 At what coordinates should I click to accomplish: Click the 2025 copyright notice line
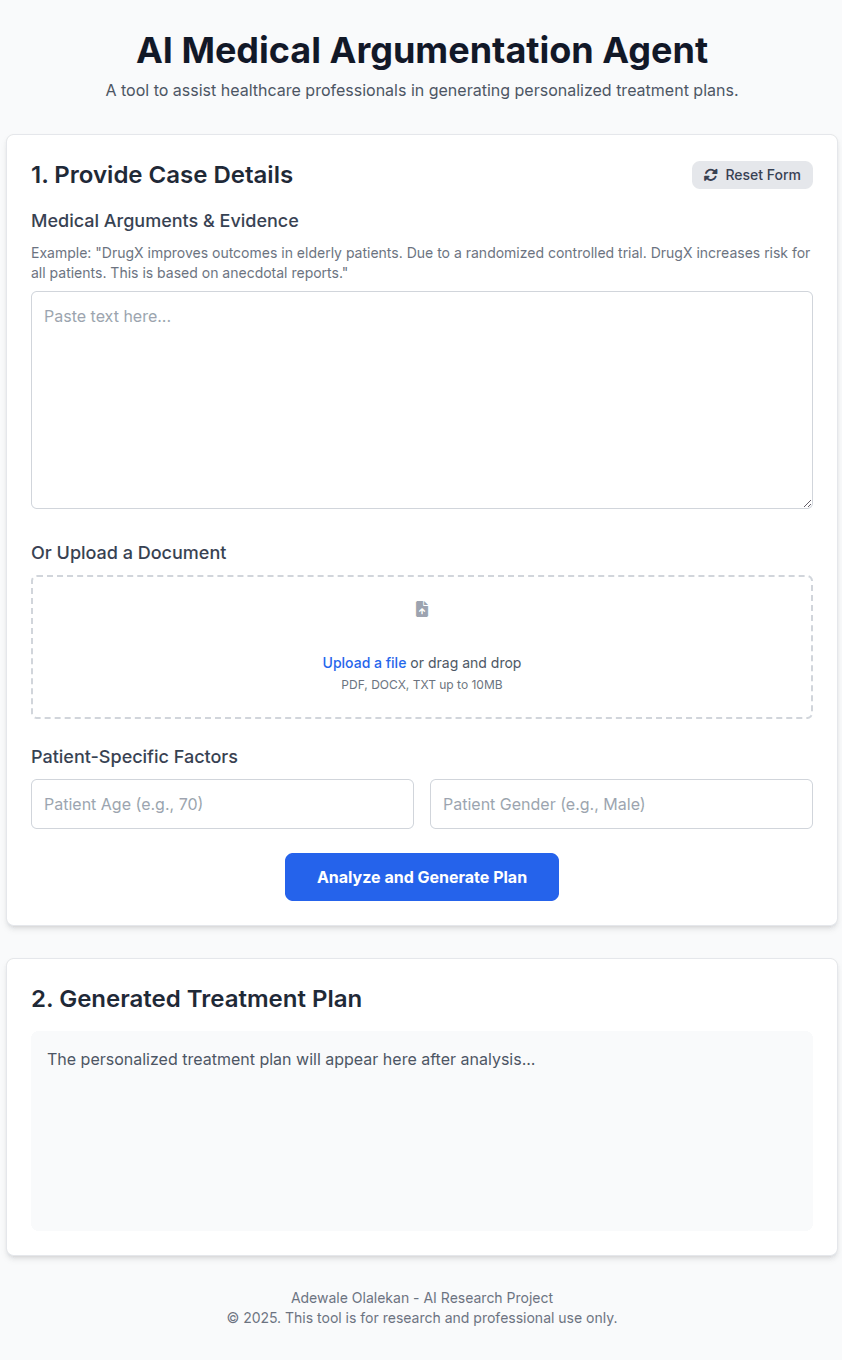click(x=422, y=1318)
